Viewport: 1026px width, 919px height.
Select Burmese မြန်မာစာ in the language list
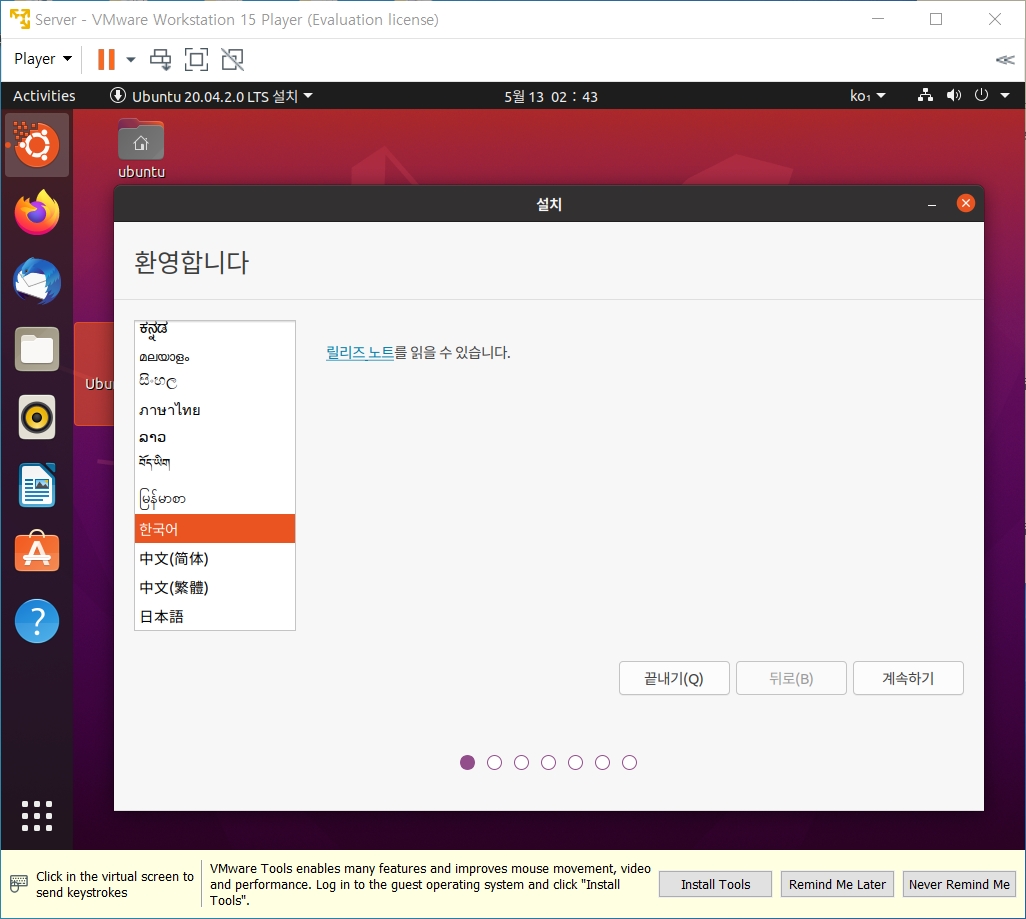pyautogui.click(x=215, y=498)
